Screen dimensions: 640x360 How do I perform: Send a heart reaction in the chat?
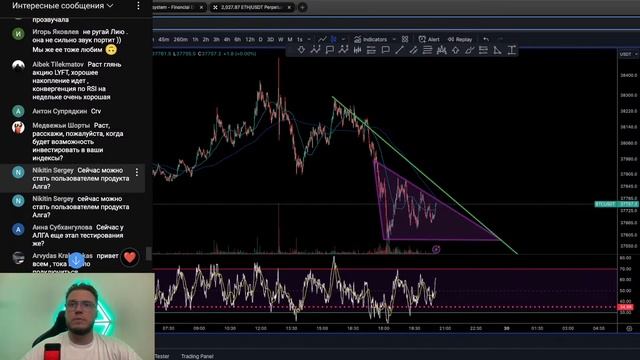(x=130, y=258)
